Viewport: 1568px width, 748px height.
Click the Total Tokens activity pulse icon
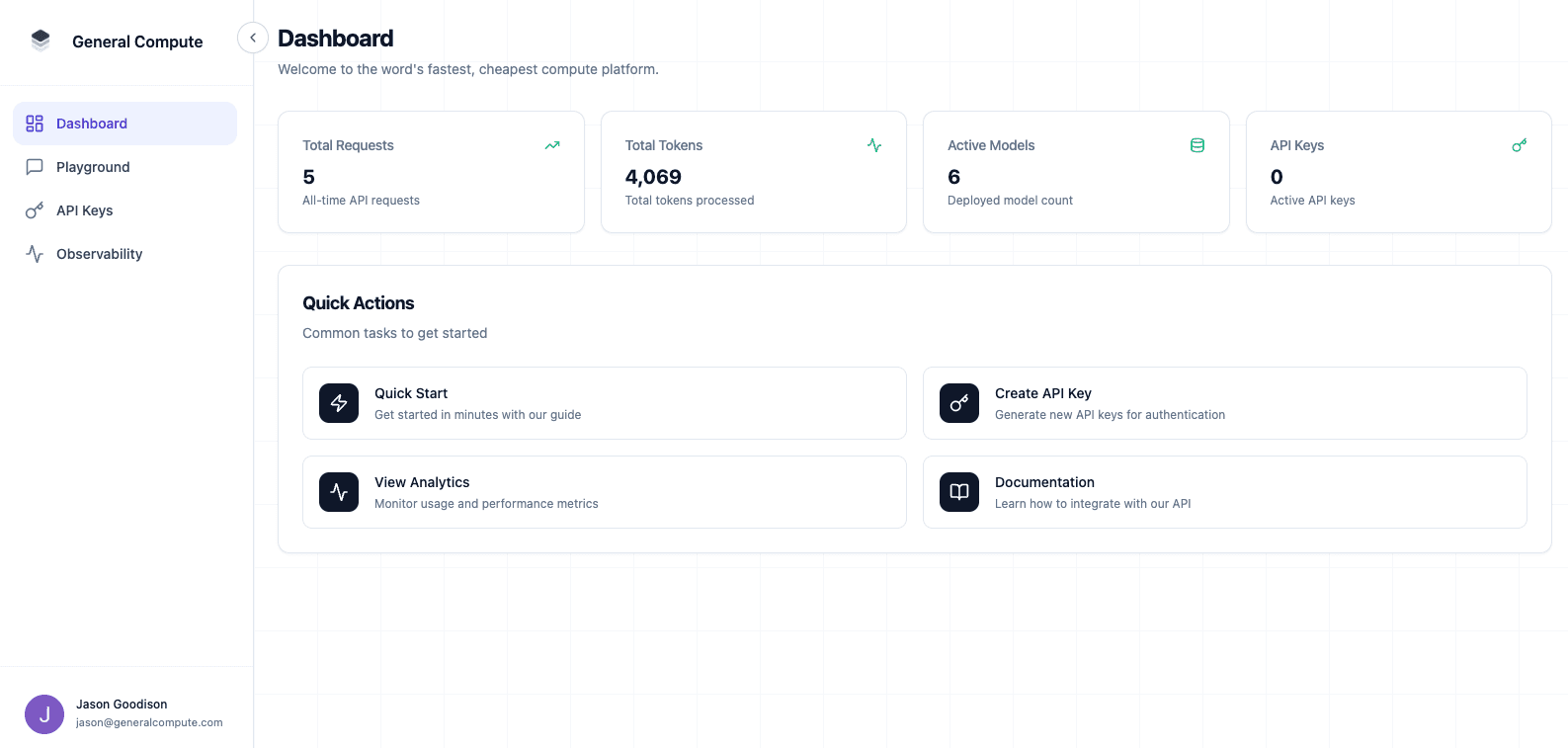click(x=874, y=145)
